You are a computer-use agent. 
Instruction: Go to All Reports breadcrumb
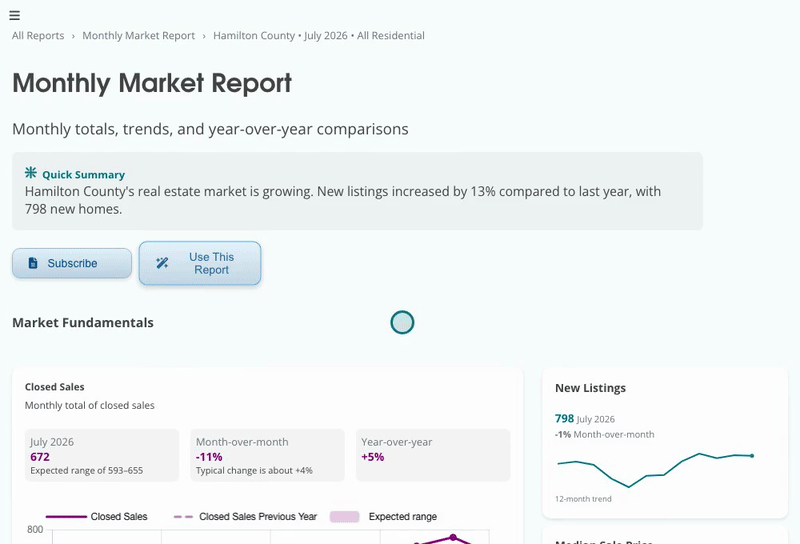(x=38, y=36)
